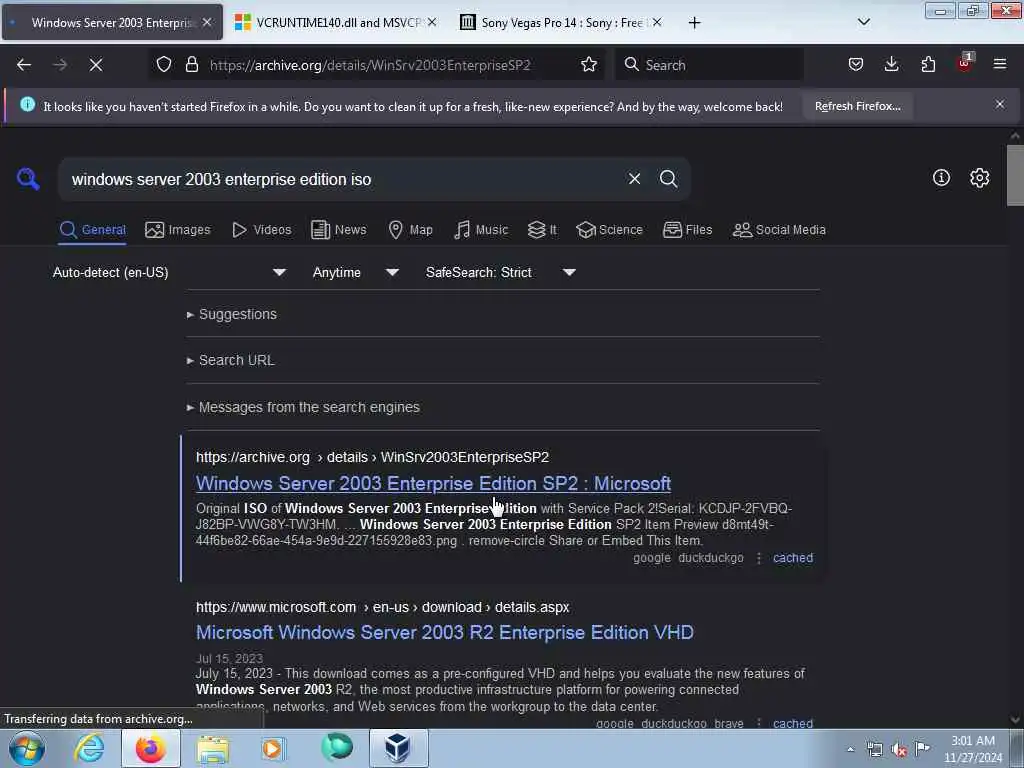Open search preferences gear icon

[979, 178]
